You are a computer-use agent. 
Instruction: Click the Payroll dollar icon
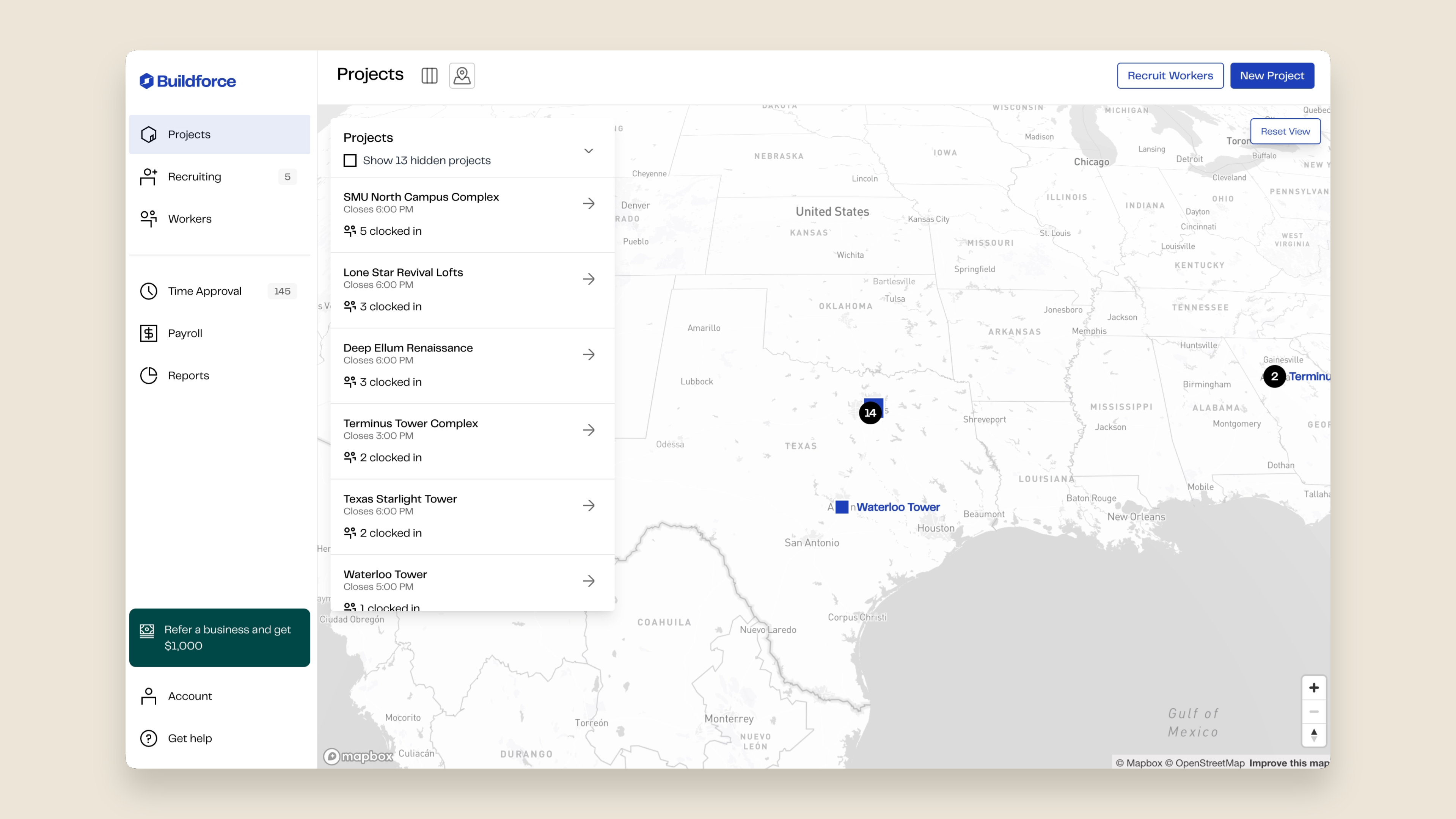click(x=149, y=334)
